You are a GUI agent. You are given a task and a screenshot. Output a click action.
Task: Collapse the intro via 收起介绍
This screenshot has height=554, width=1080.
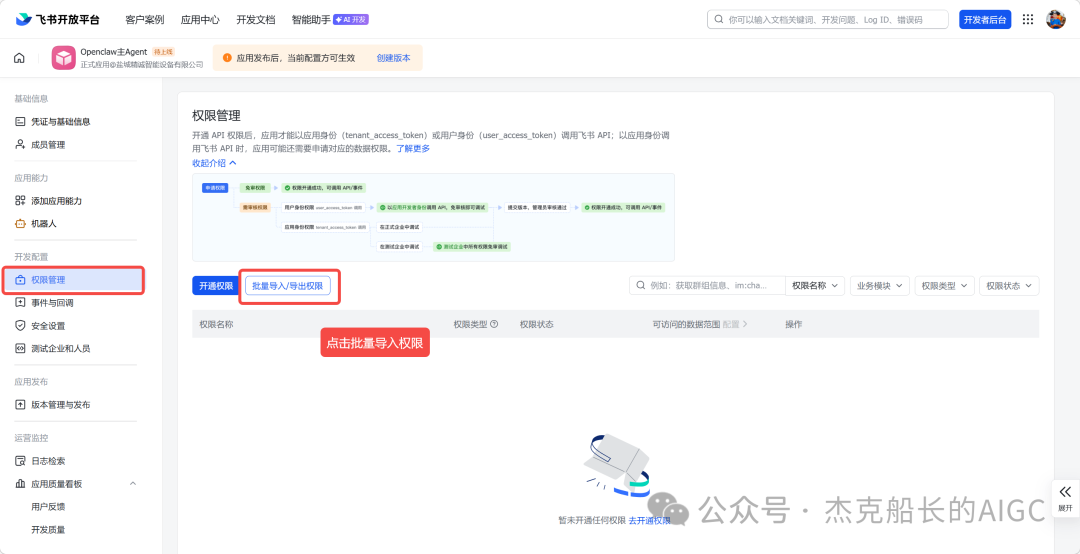pos(214,163)
